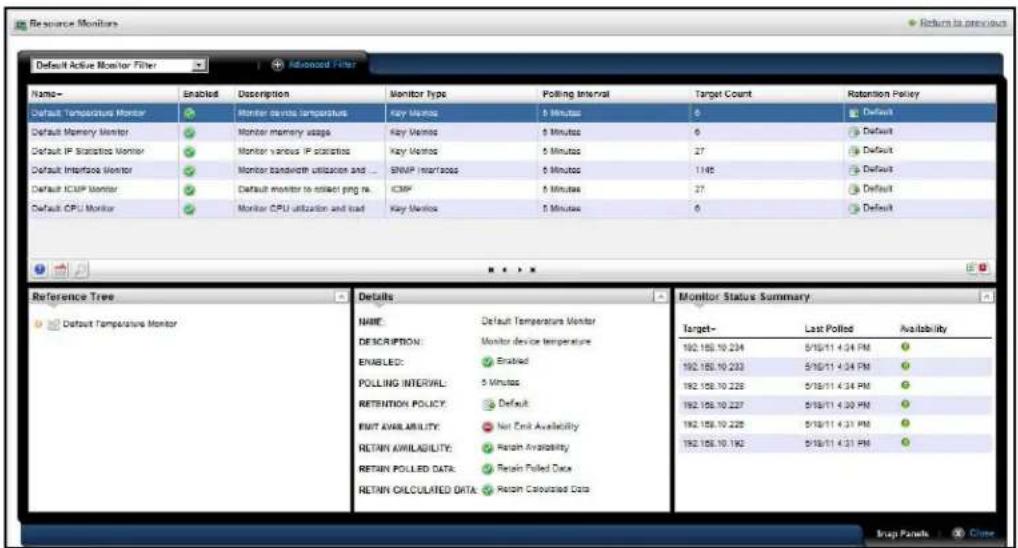This screenshot has width=1018, height=548.
Task: Click the Resource Monitors title icon
Action: 21,24
